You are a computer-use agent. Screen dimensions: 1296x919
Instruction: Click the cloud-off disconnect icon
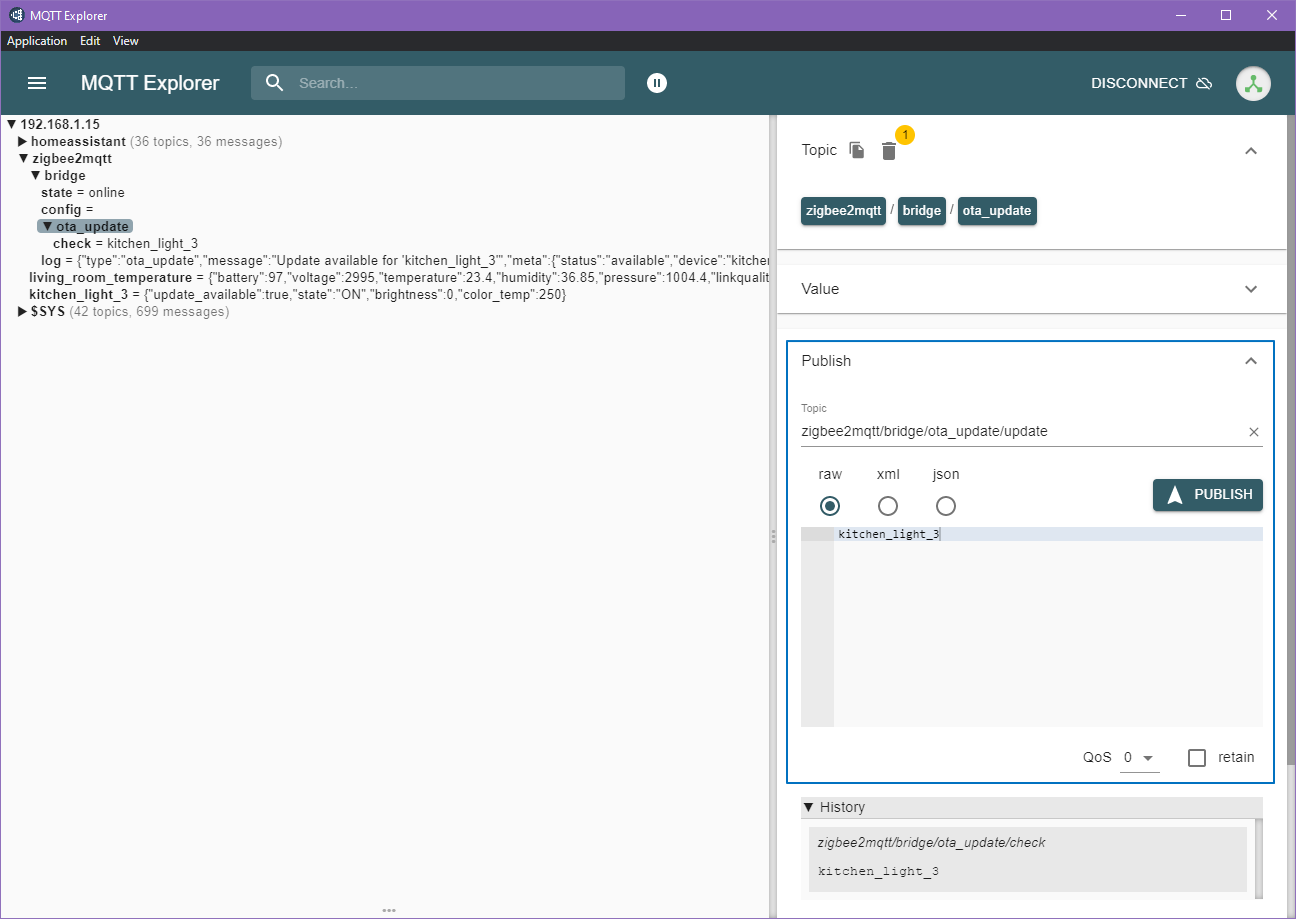[x=1204, y=83]
